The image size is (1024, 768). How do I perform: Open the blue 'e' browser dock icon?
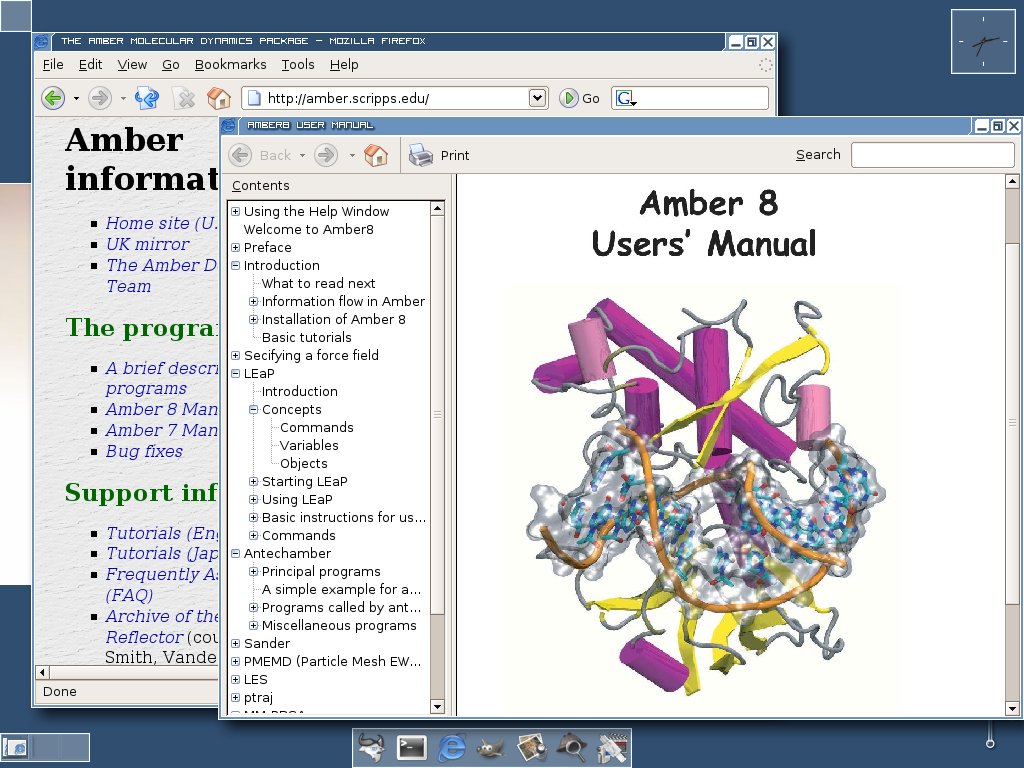point(452,747)
